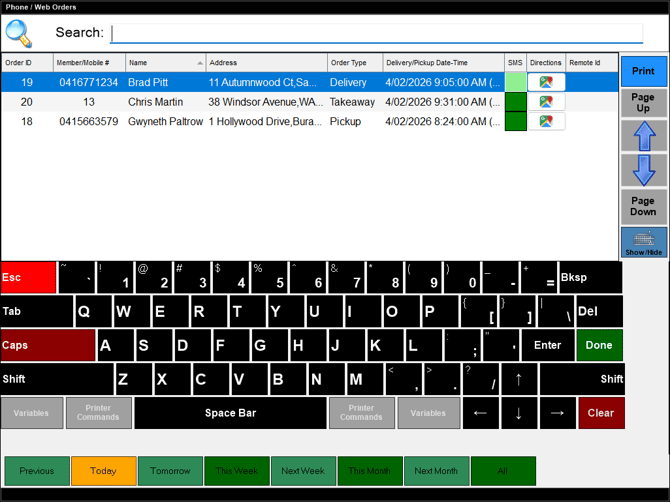Sort by the Order ID column header

pyautogui.click(x=27, y=63)
